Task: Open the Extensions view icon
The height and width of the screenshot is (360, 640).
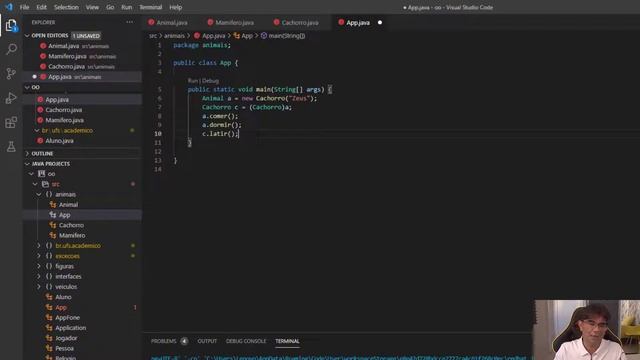Action: [x=11, y=122]
